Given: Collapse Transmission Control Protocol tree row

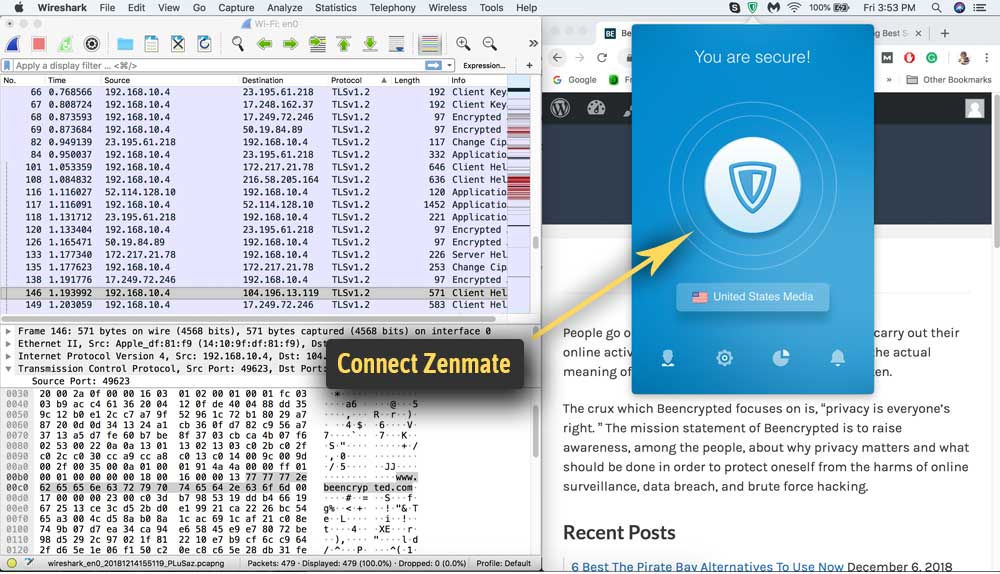Looking at the screenshot, I should point(8,369).
